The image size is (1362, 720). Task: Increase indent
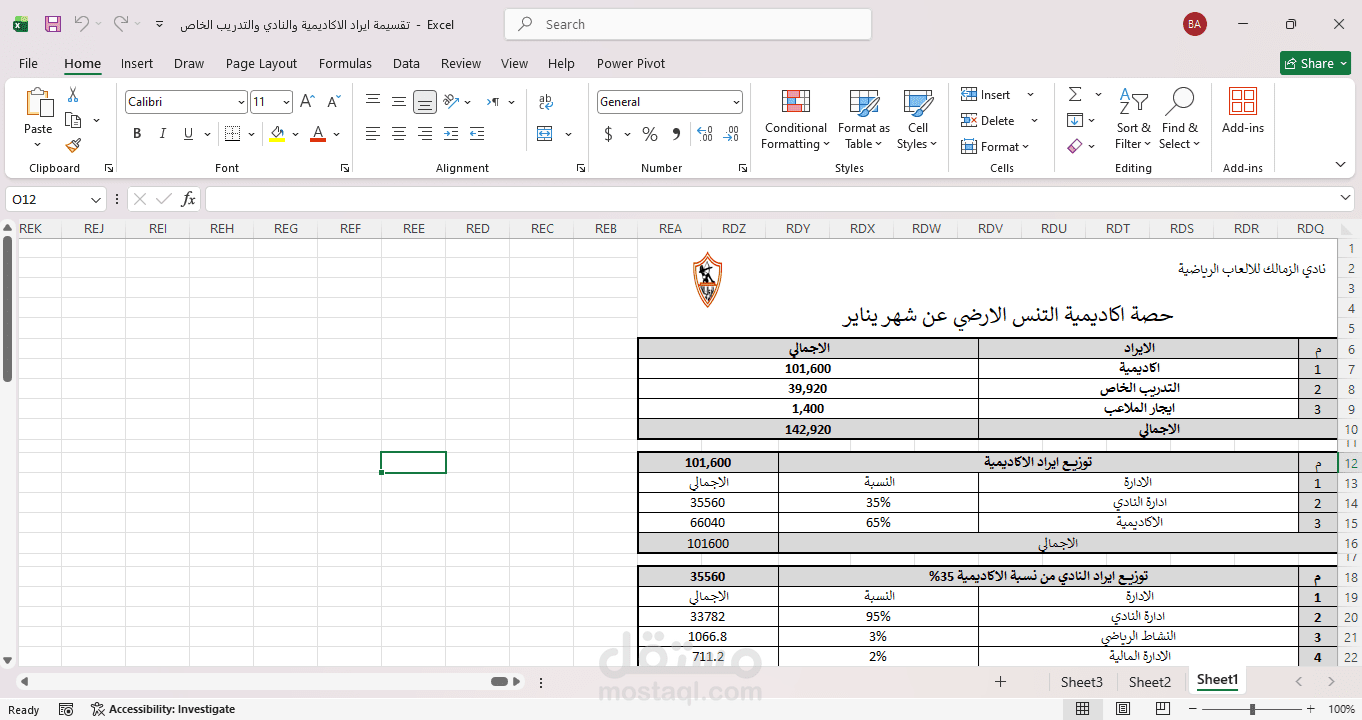click(x=477, y=134)
